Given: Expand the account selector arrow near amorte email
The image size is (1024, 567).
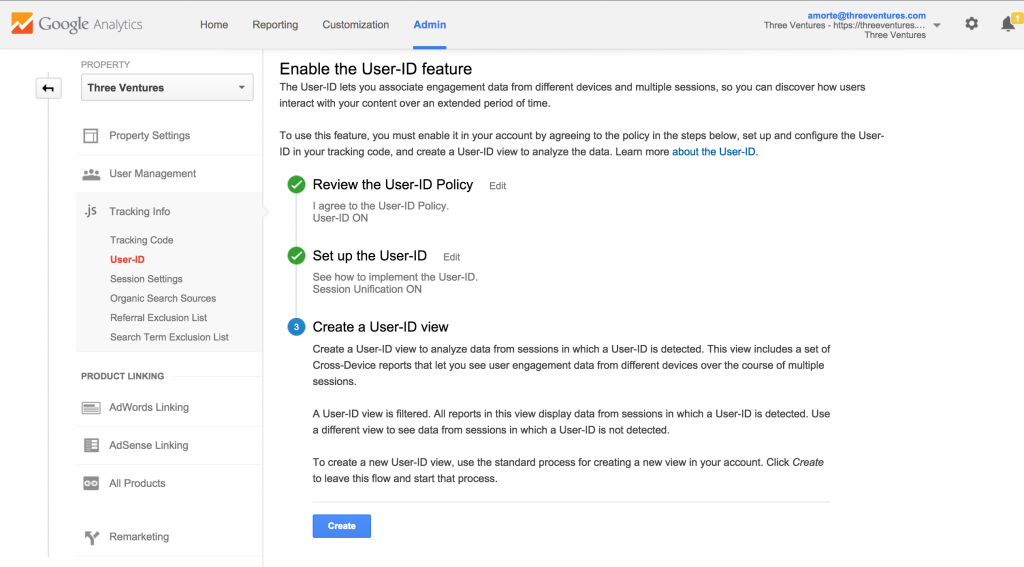Looking at the screenshot, I should pos(937,25).
